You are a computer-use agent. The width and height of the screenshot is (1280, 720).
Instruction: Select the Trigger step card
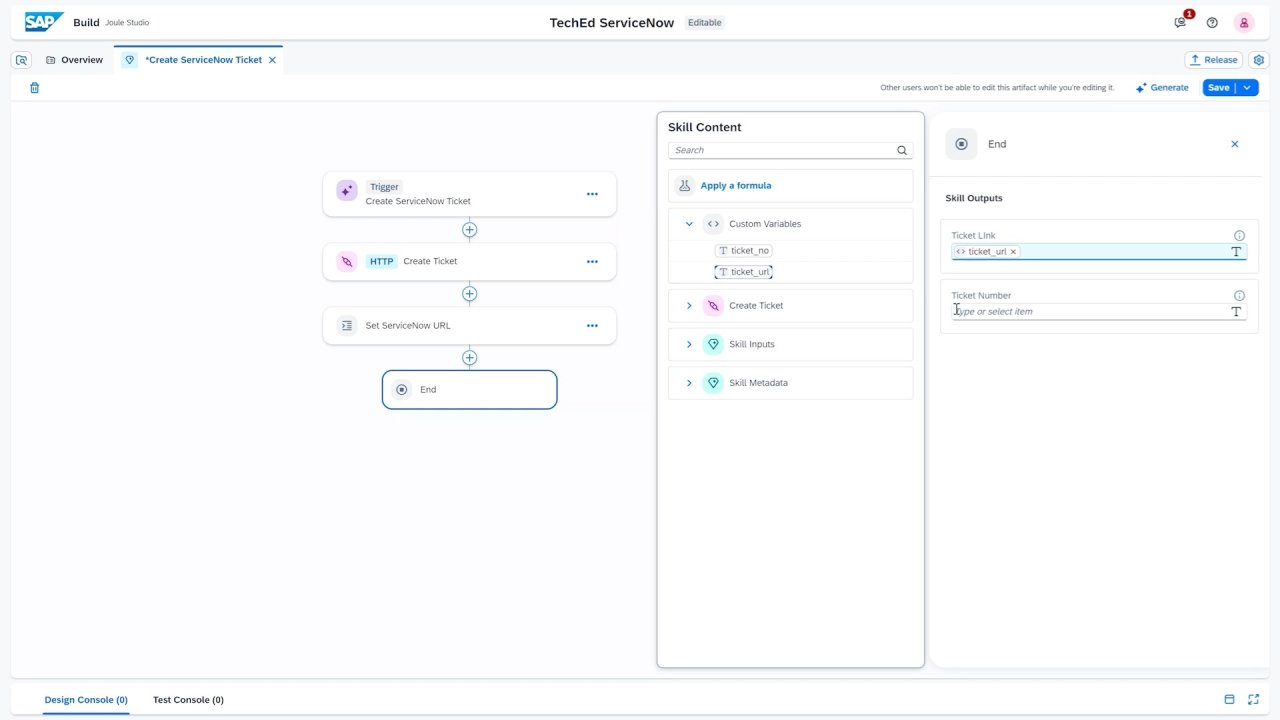[469, 194]
